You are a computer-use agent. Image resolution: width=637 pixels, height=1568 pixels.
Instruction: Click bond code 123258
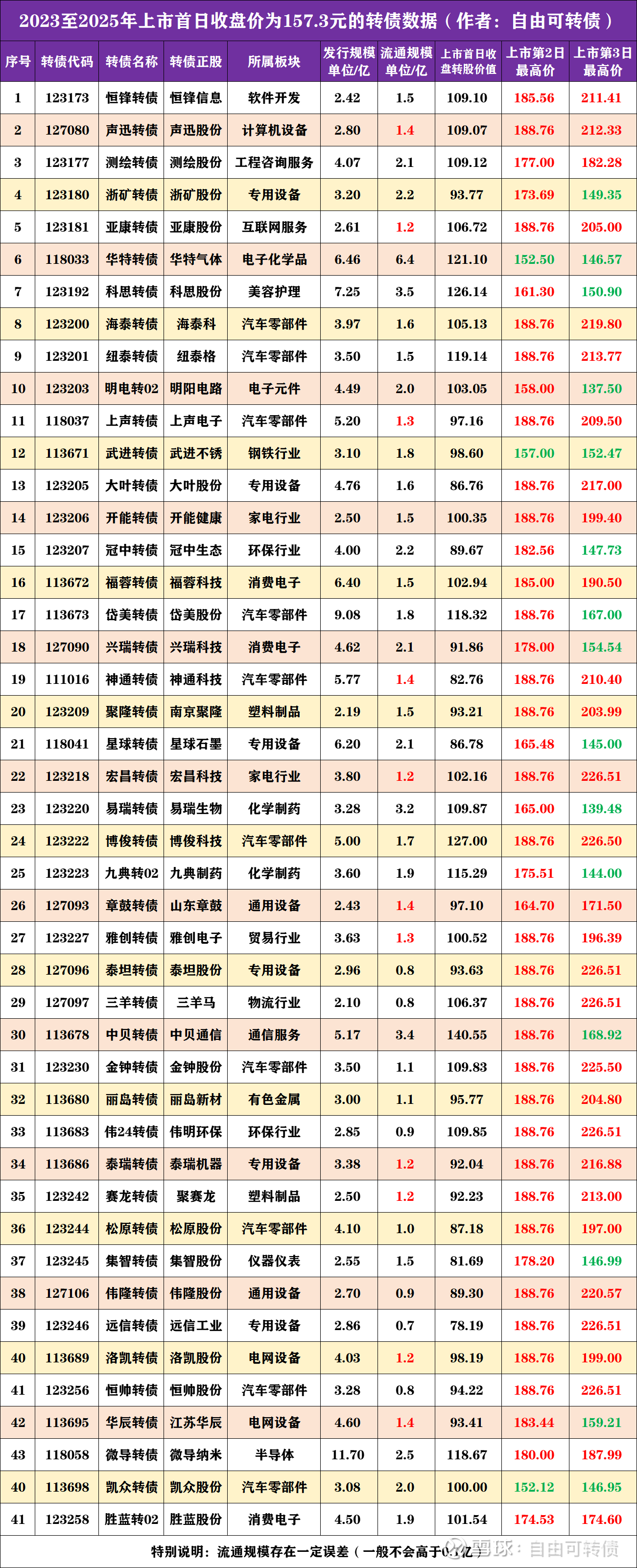point(67,1520)
